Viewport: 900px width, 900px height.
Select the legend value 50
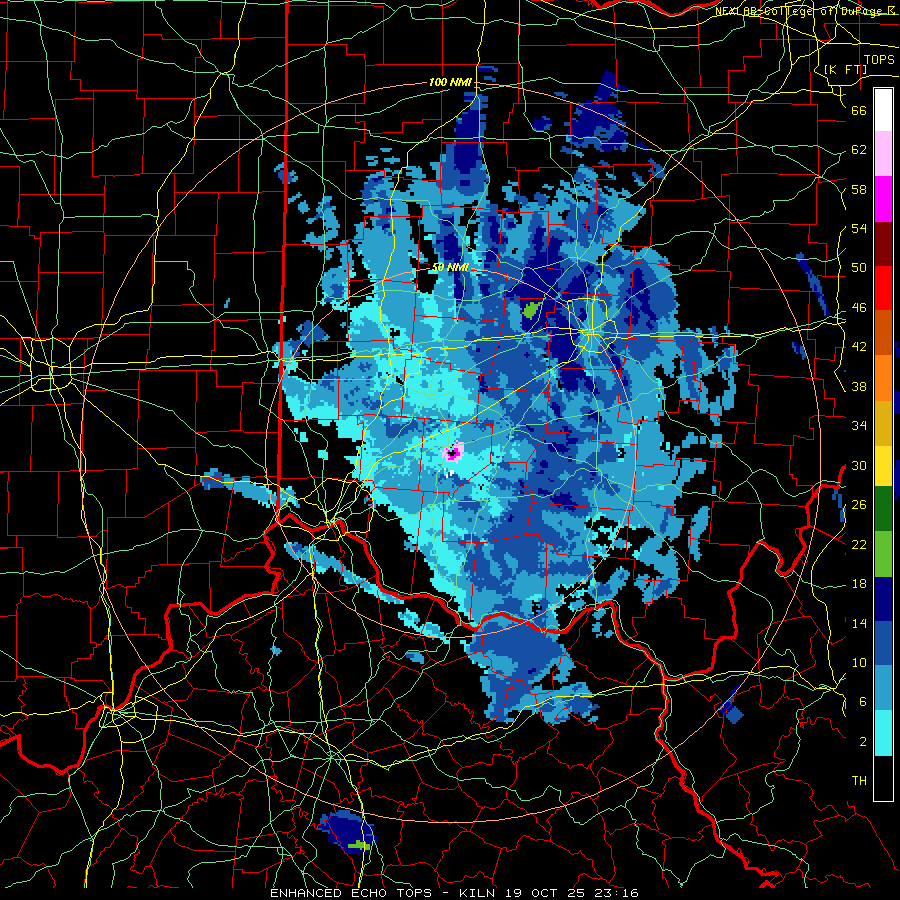(859, 267)
